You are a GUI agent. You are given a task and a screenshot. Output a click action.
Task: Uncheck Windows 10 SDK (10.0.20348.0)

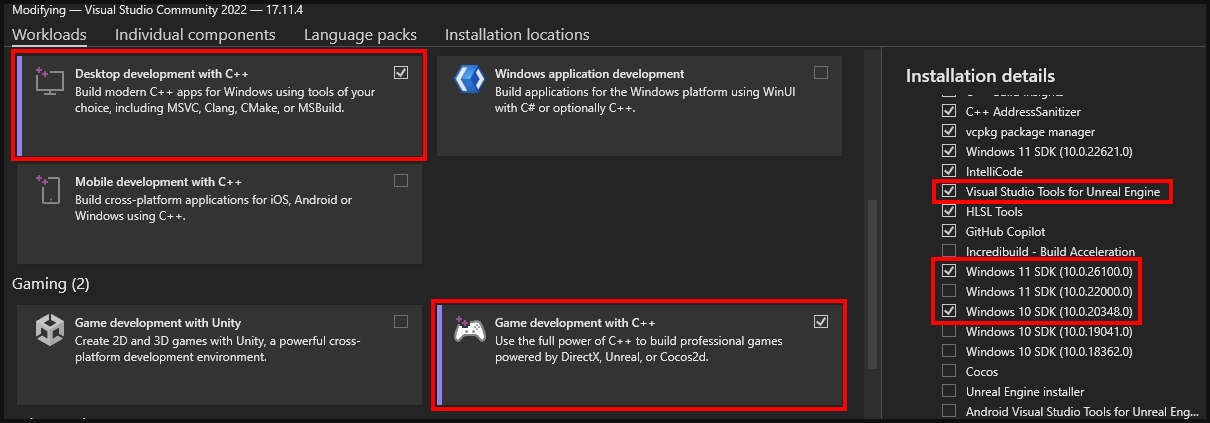click(949, 311)
